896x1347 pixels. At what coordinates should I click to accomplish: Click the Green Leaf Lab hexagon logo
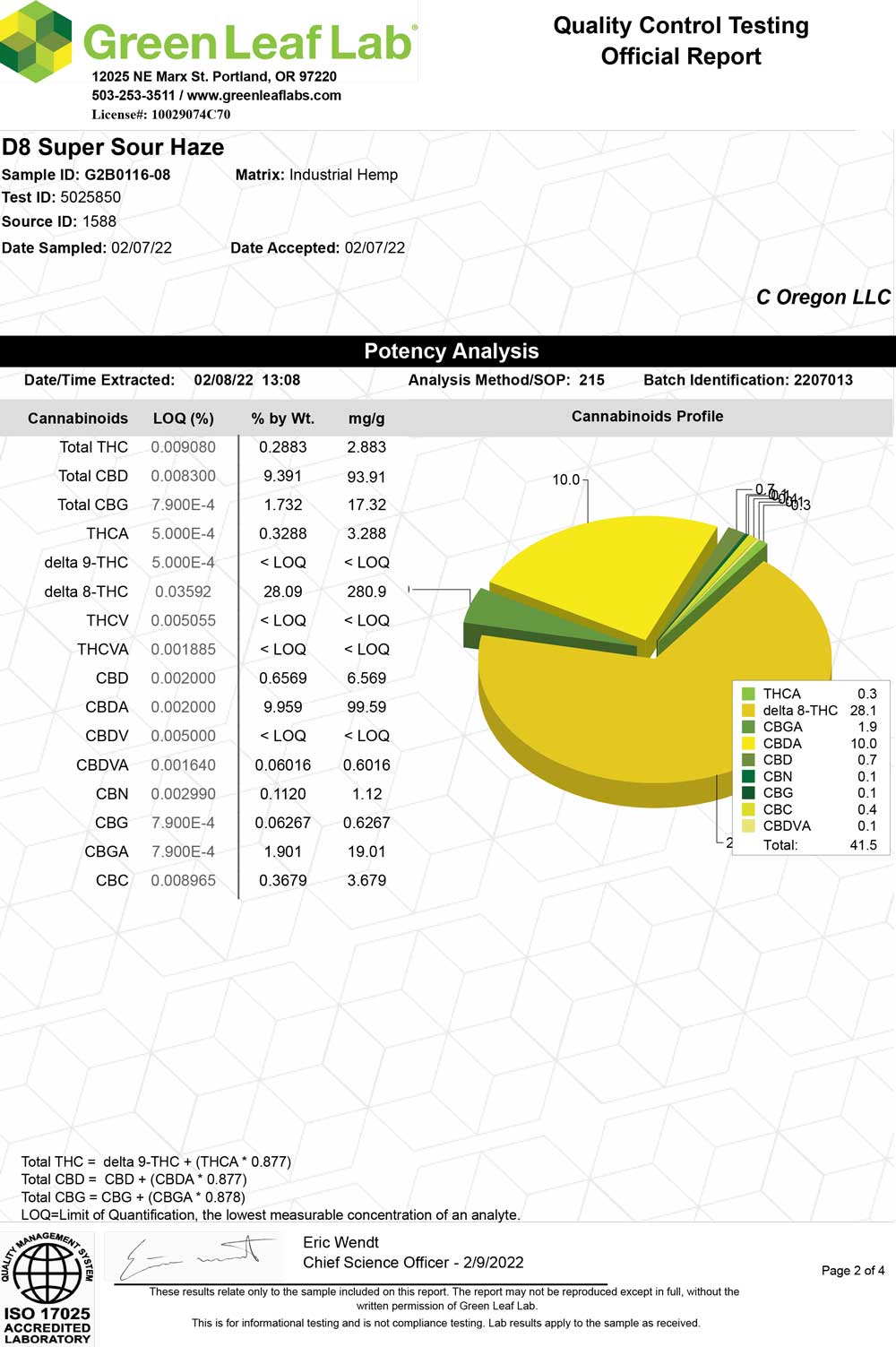36,40
